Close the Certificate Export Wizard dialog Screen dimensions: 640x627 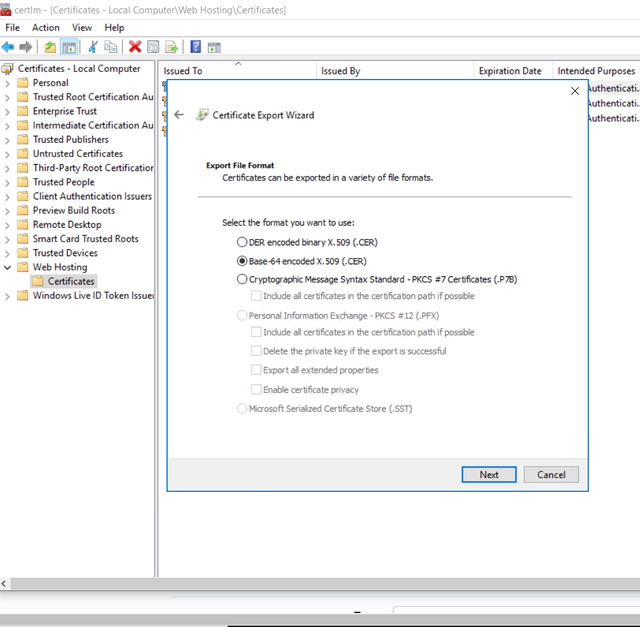tap(575, 91)
